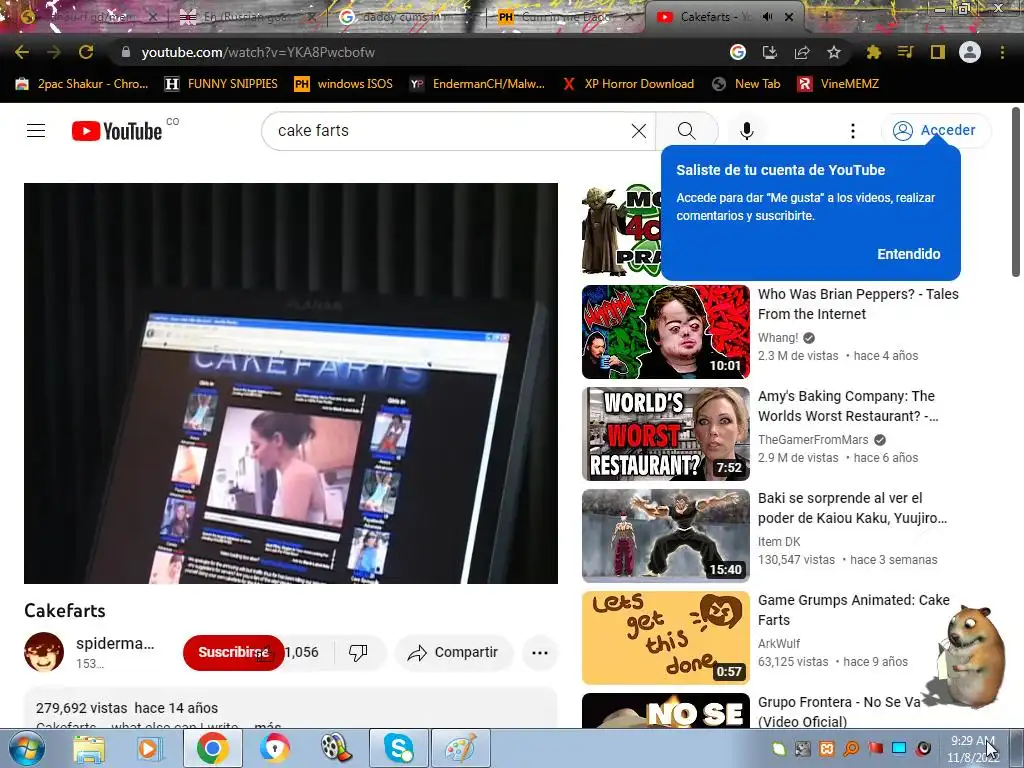Open 'Game Grumps Animated: Cake Farts' title
Viewport: 1024px width, 768px height.
854,609
